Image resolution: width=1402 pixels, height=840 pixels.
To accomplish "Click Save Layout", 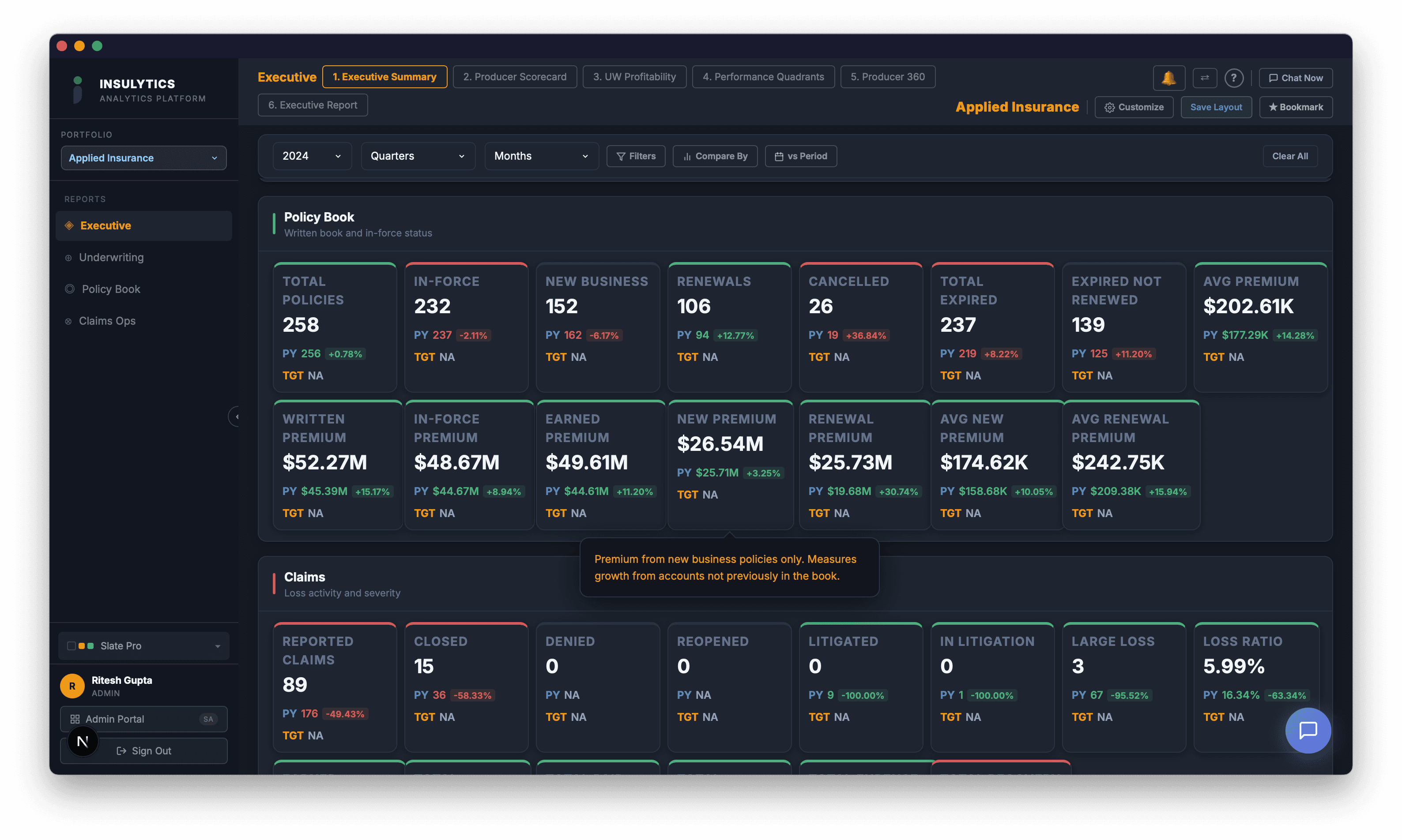I will tap(1216, 107).
